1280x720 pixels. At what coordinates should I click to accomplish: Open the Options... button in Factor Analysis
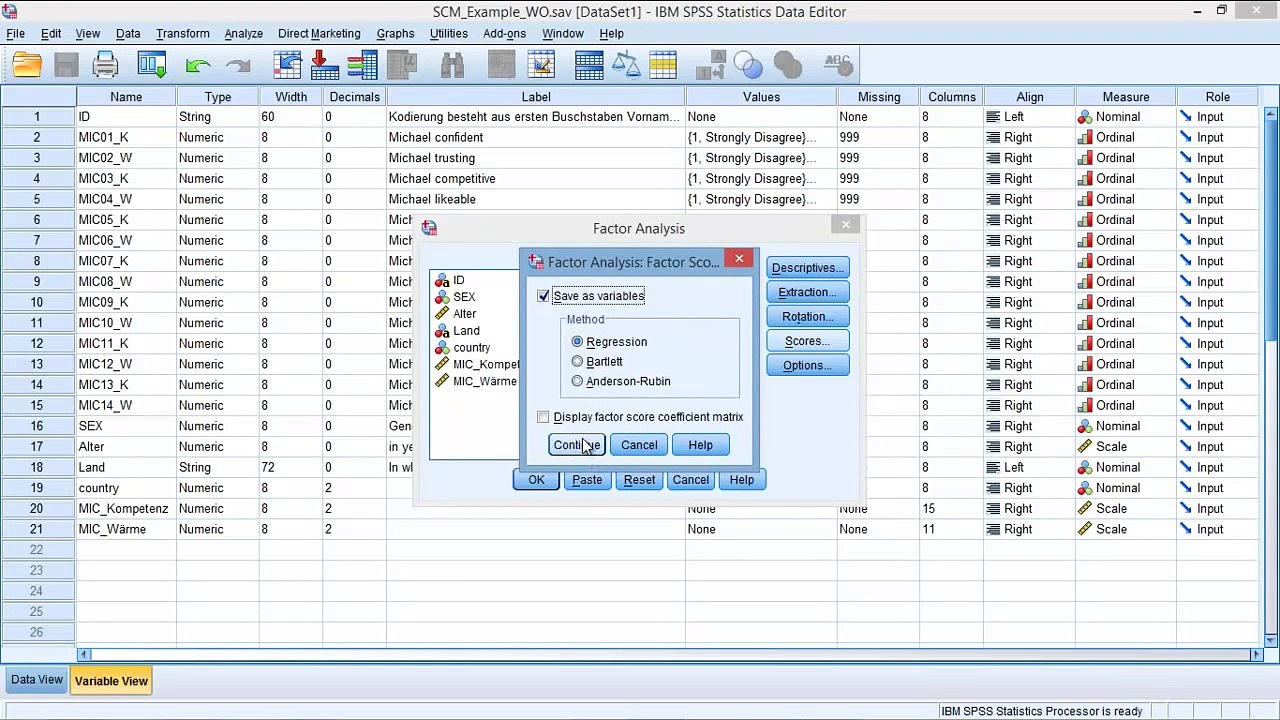pyautogui.click(x=807, y=365)
